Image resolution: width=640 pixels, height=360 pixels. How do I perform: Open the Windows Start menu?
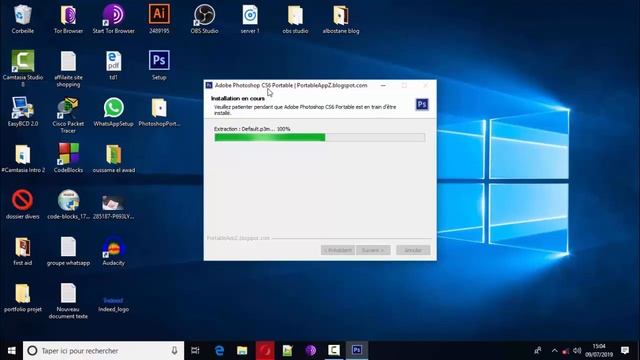[11, 351]
